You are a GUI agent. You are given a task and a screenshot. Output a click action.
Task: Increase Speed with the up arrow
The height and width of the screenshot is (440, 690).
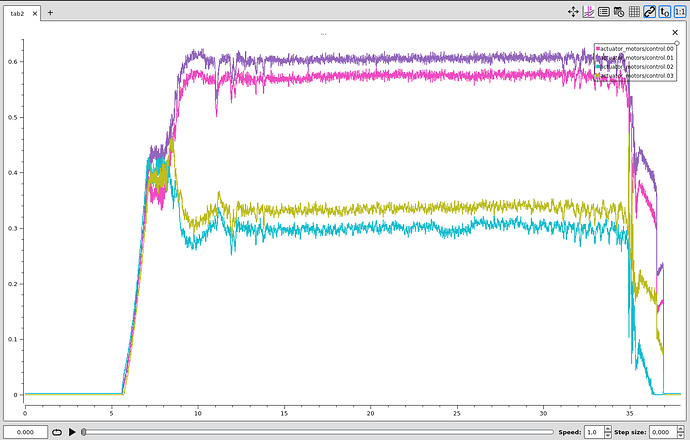point(608,429)
